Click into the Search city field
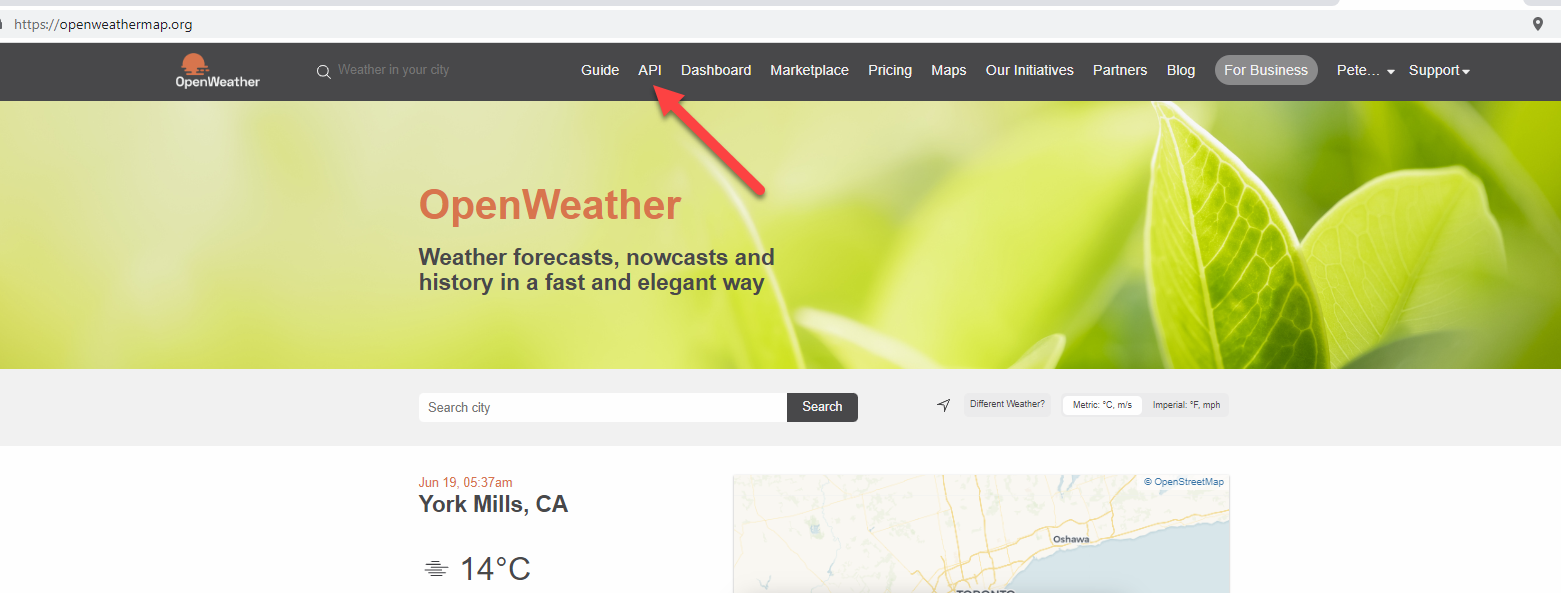Viewport: 1561px width, 593px height. pos(603,407)
